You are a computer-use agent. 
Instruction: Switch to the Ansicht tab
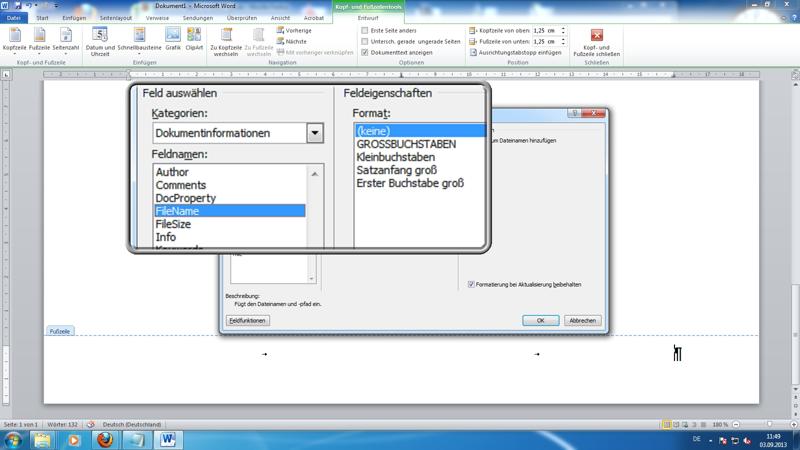click(280, 18)
